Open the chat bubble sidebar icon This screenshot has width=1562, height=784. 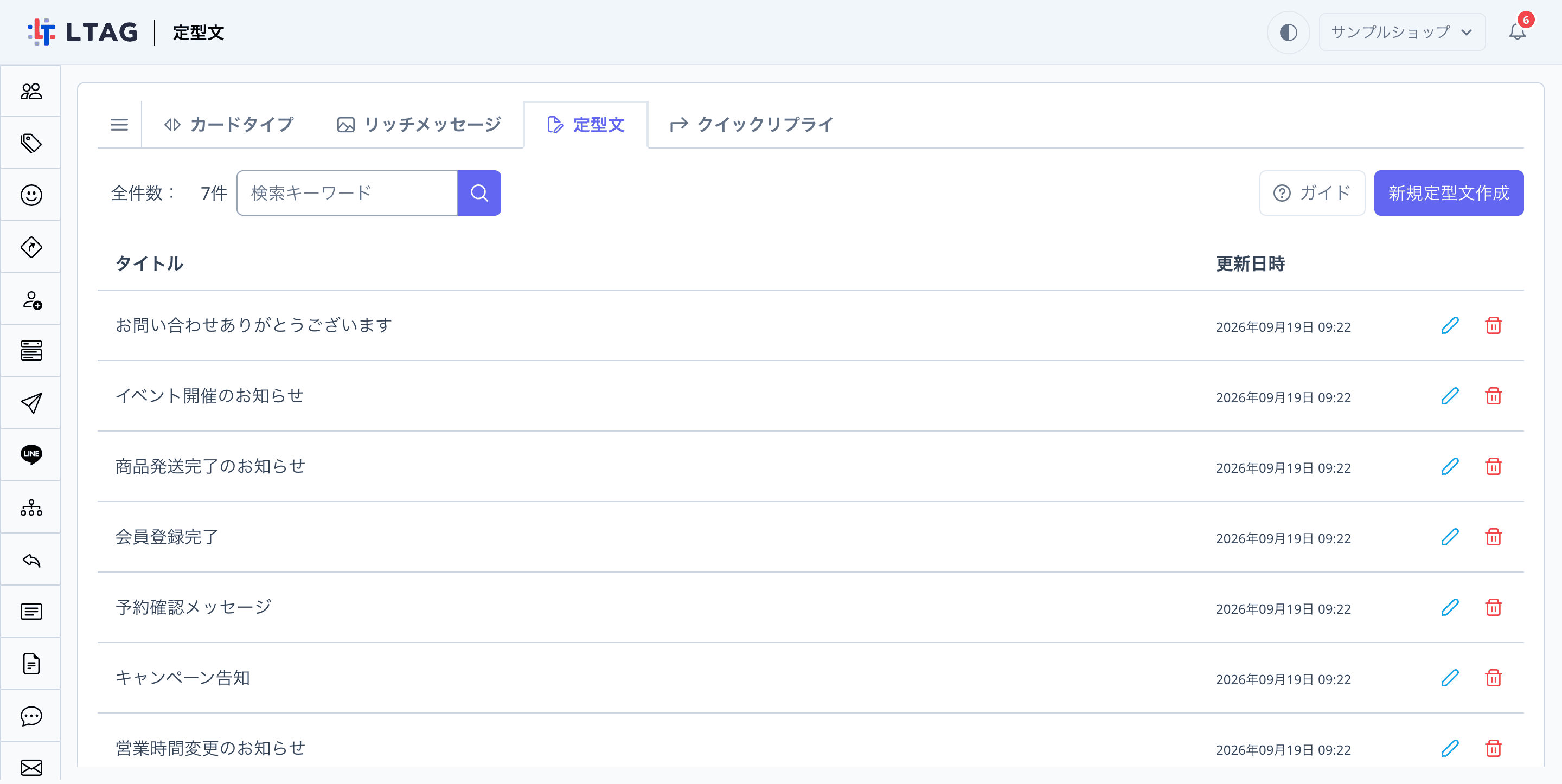point(31,716)
